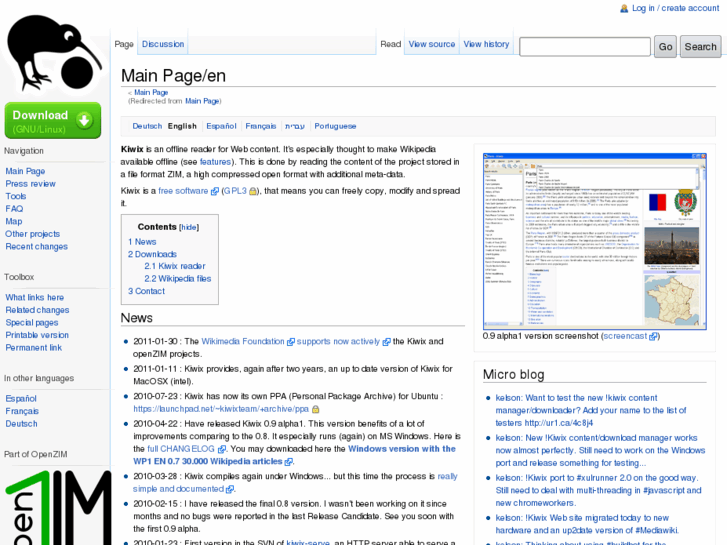Hide the Contents table via hide link
Screen dimensions: 727x545
coord(189,227)
